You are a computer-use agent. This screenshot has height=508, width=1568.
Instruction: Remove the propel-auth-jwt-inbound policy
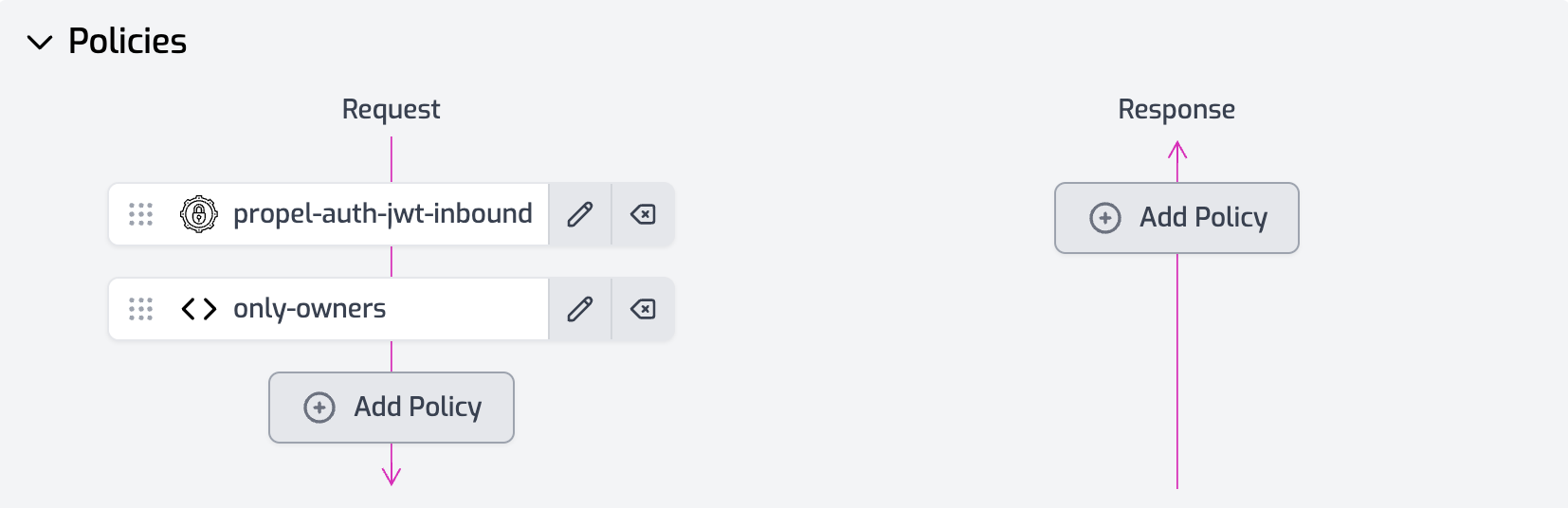tap(643, 214)
